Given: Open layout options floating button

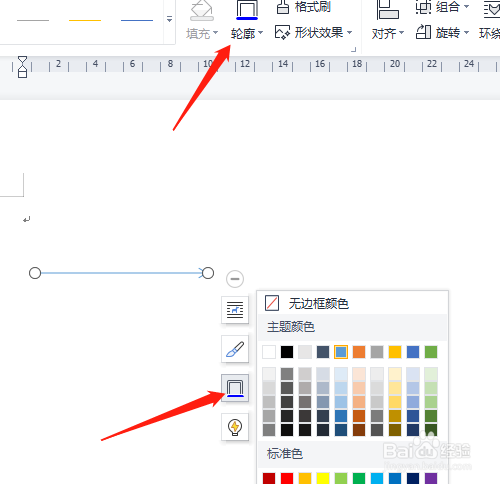Looking at the screenshot, I should 235,310.
